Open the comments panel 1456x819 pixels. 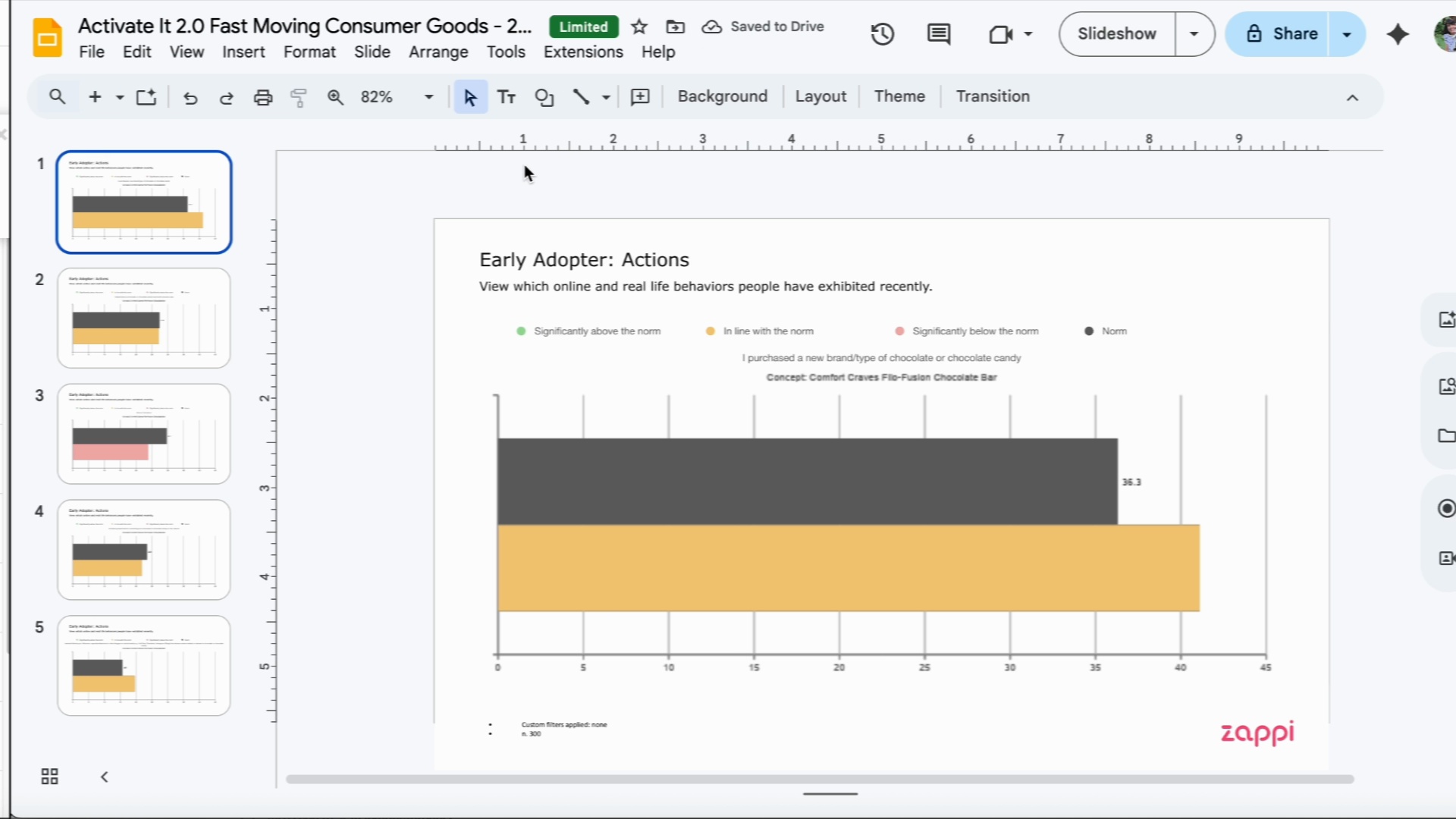coord(937,33)
